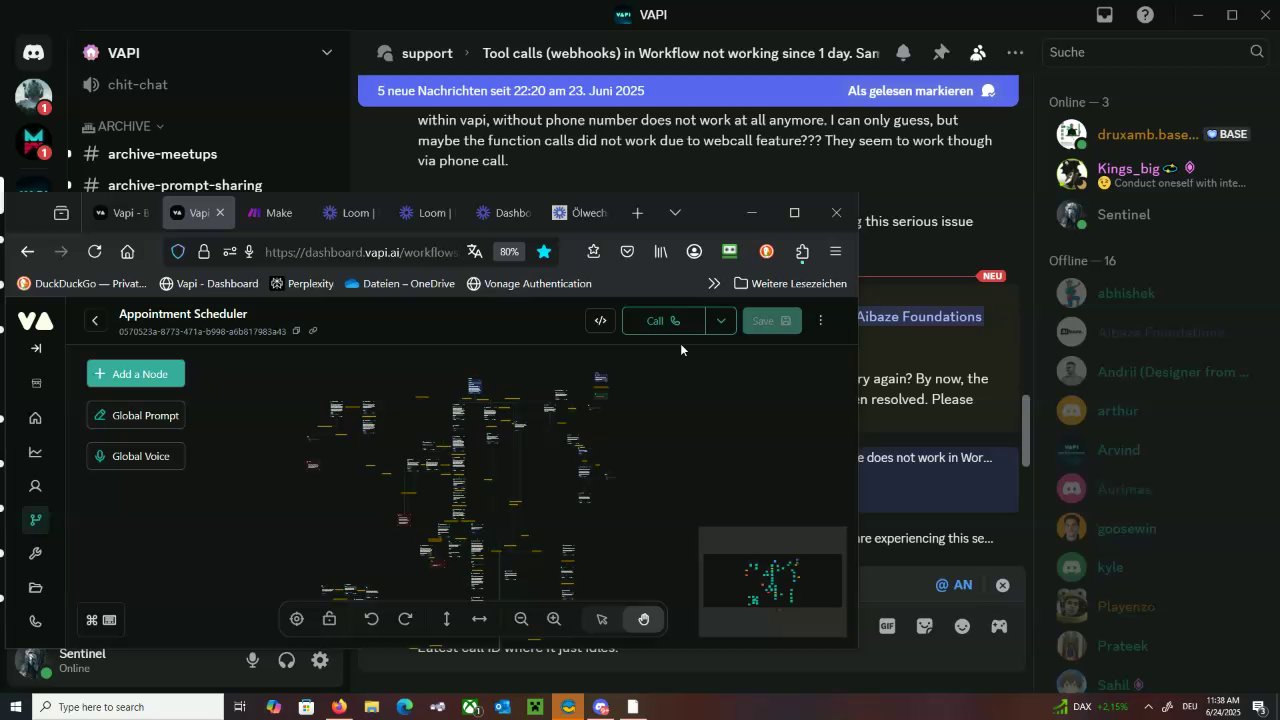The image size is (1280, 720).
Task: Open Vapi phone numbers icon
Action: tap(36, 621)
